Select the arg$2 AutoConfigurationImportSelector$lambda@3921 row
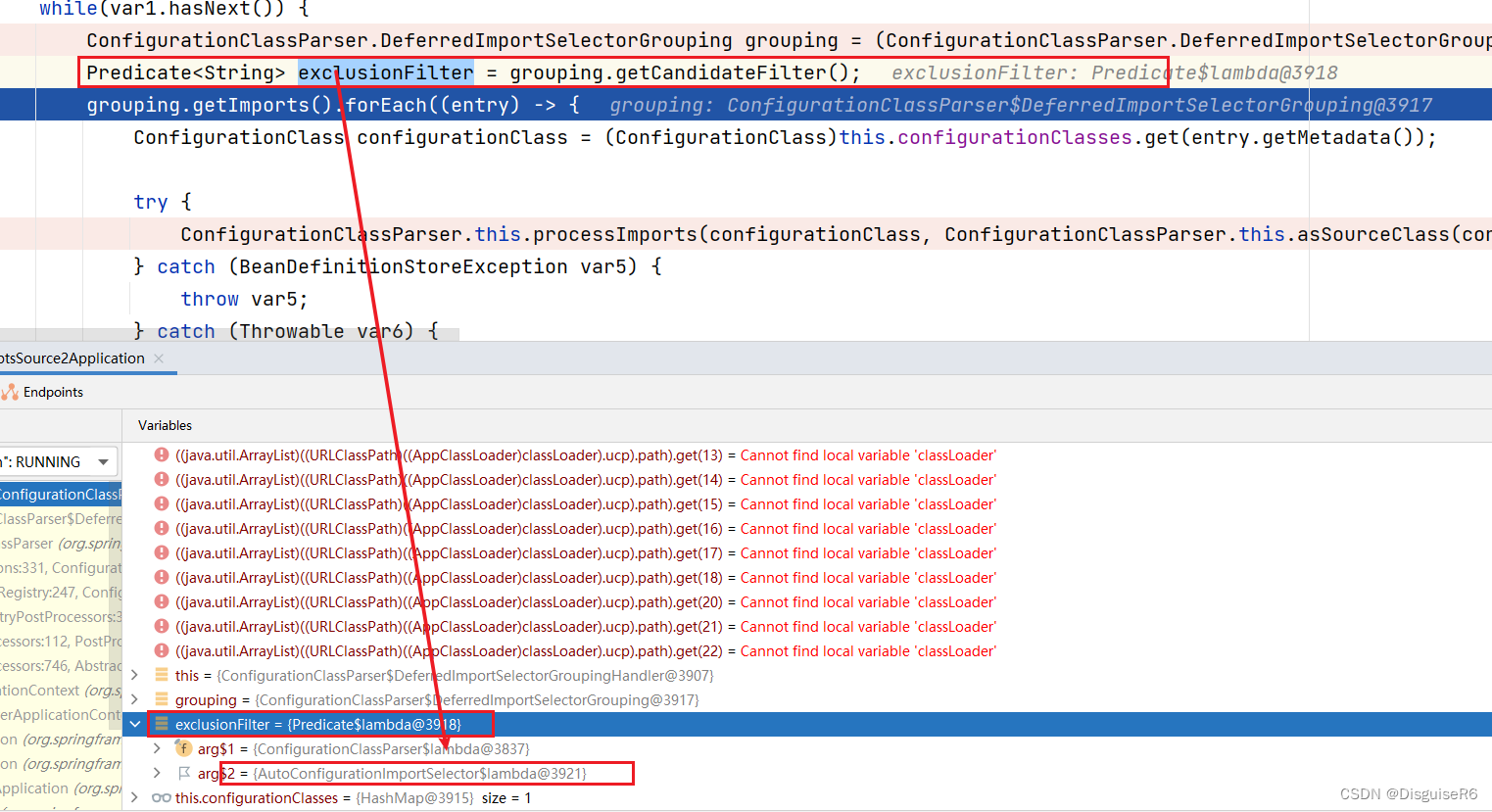Image resolution: width=1492 pixels, height=812 pixels. point(808,773)
